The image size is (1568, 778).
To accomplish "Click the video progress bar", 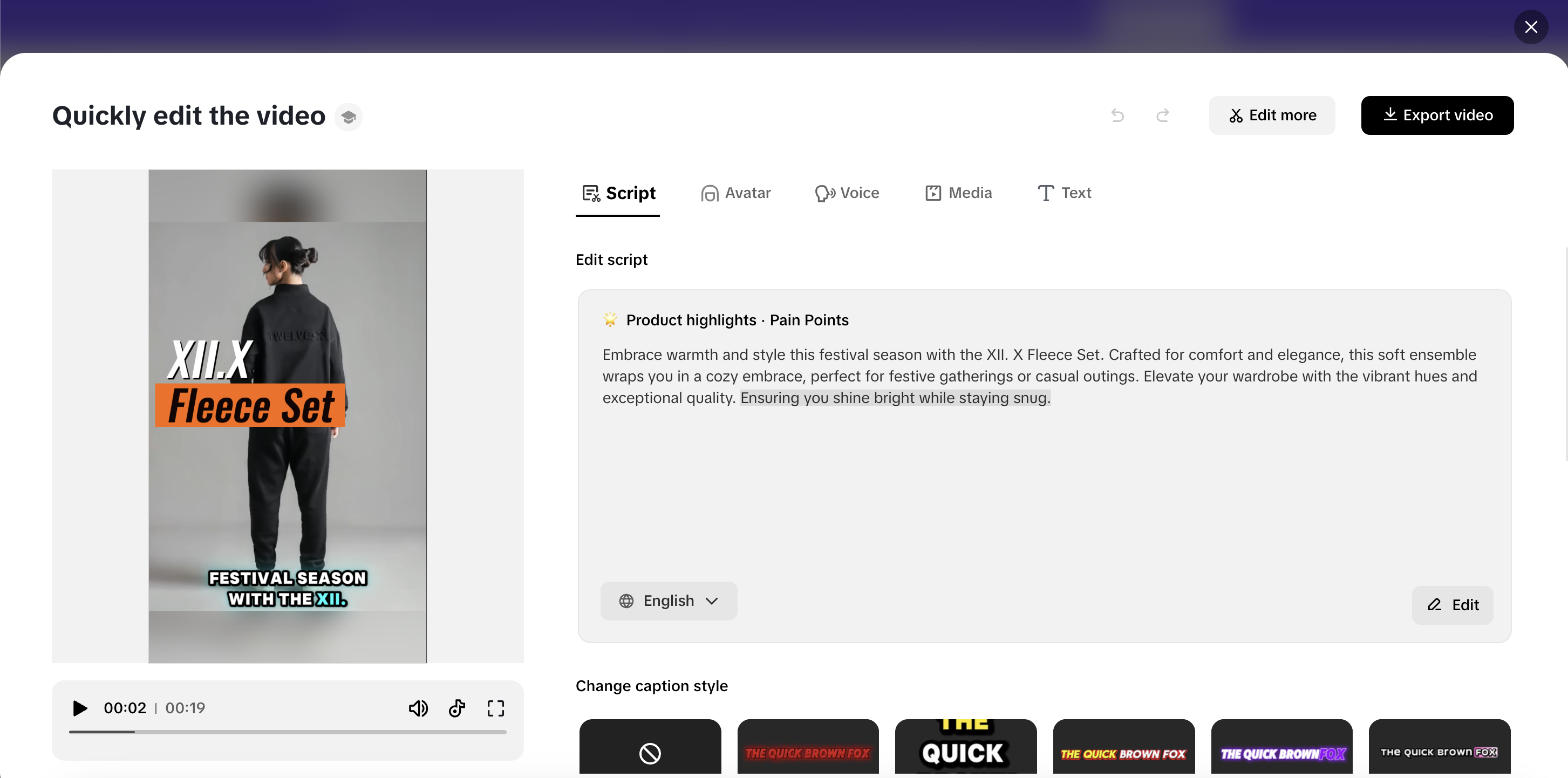I will pos(287,732).
